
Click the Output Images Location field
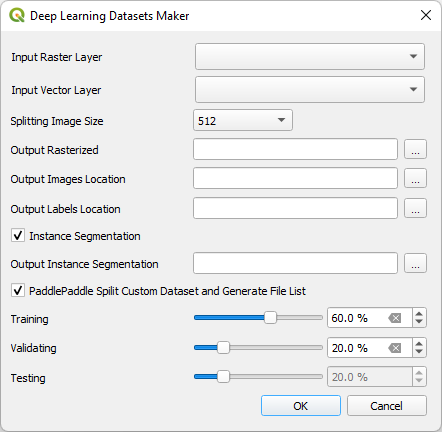tap(295, 178)
